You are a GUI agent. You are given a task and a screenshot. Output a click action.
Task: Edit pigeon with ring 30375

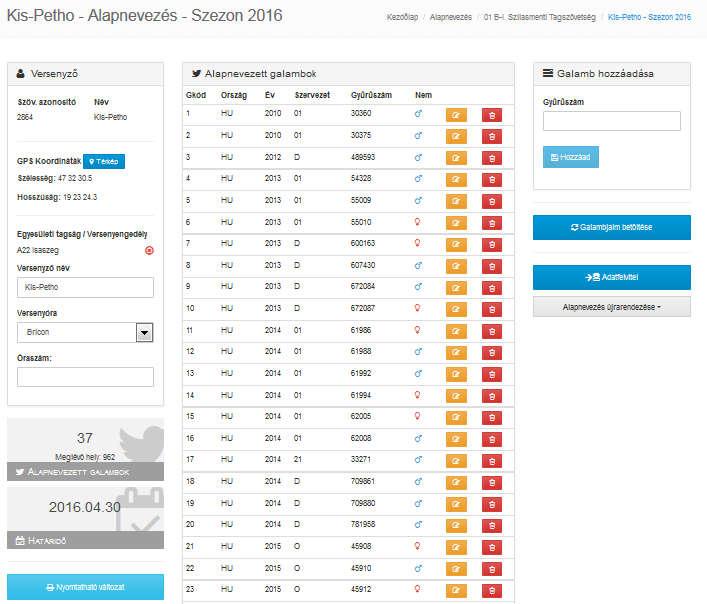pos(456,136)
